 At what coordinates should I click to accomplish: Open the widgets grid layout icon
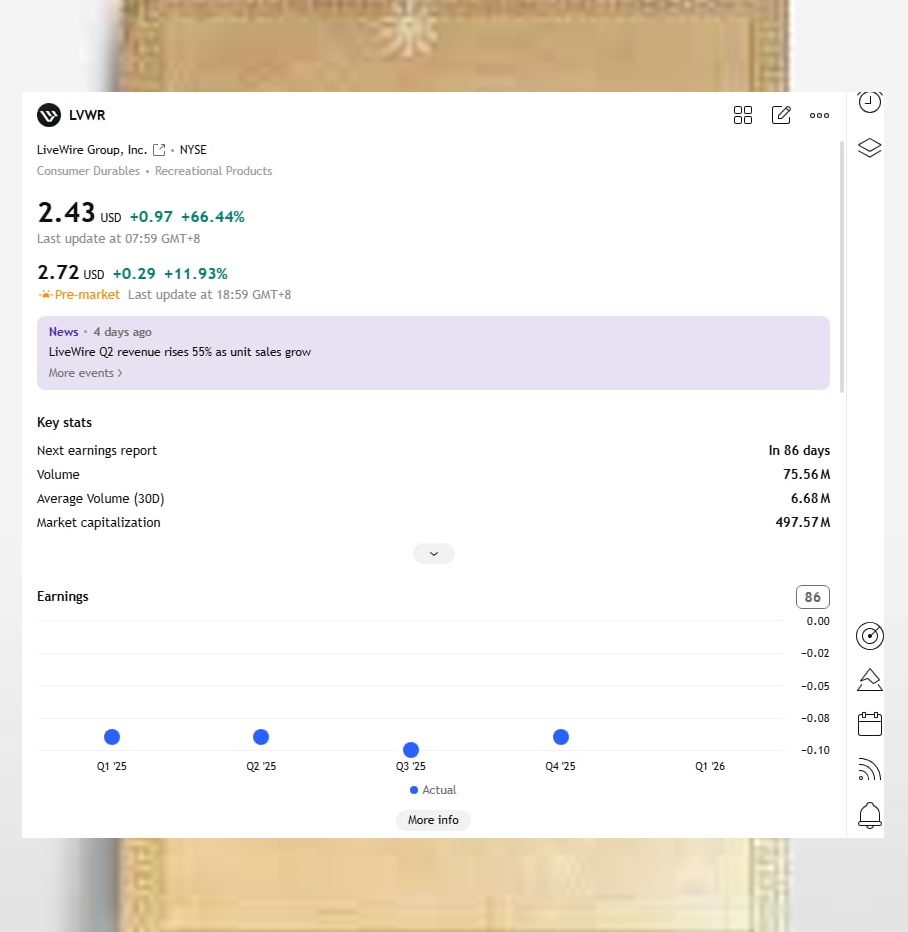pyautogui.click(x=743, y=115)
